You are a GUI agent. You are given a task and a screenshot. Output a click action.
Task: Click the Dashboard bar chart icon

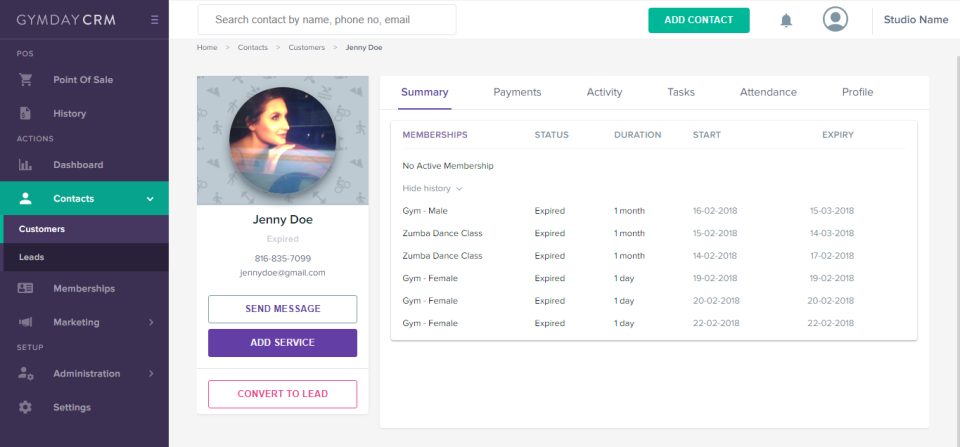point(25,165)
